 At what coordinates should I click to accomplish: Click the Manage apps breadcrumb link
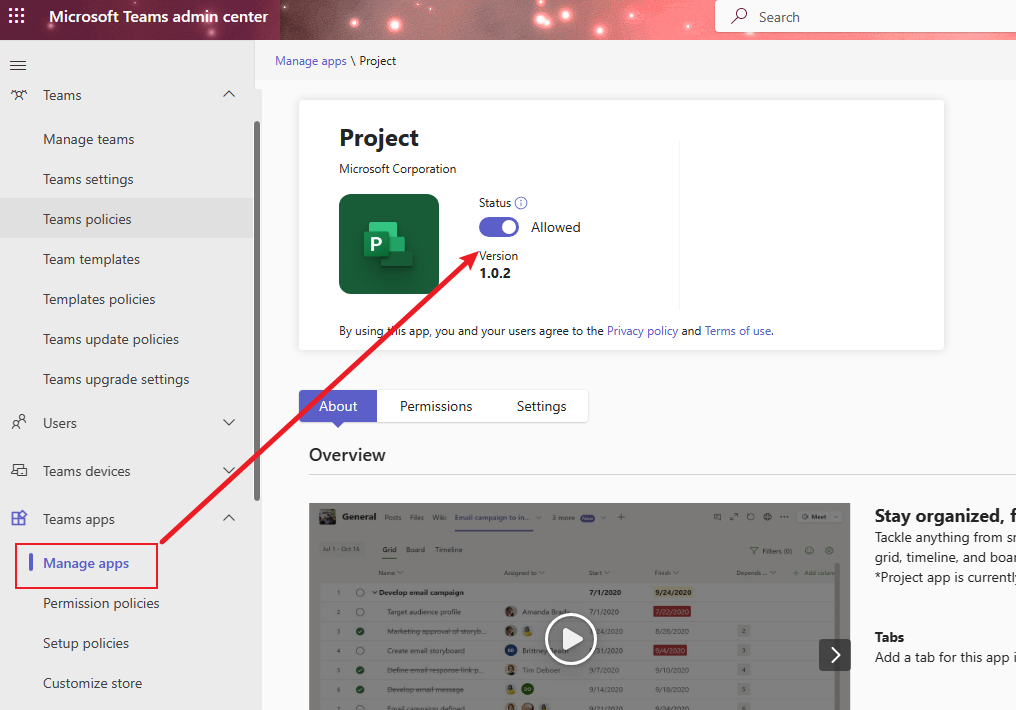click(310, 61)
